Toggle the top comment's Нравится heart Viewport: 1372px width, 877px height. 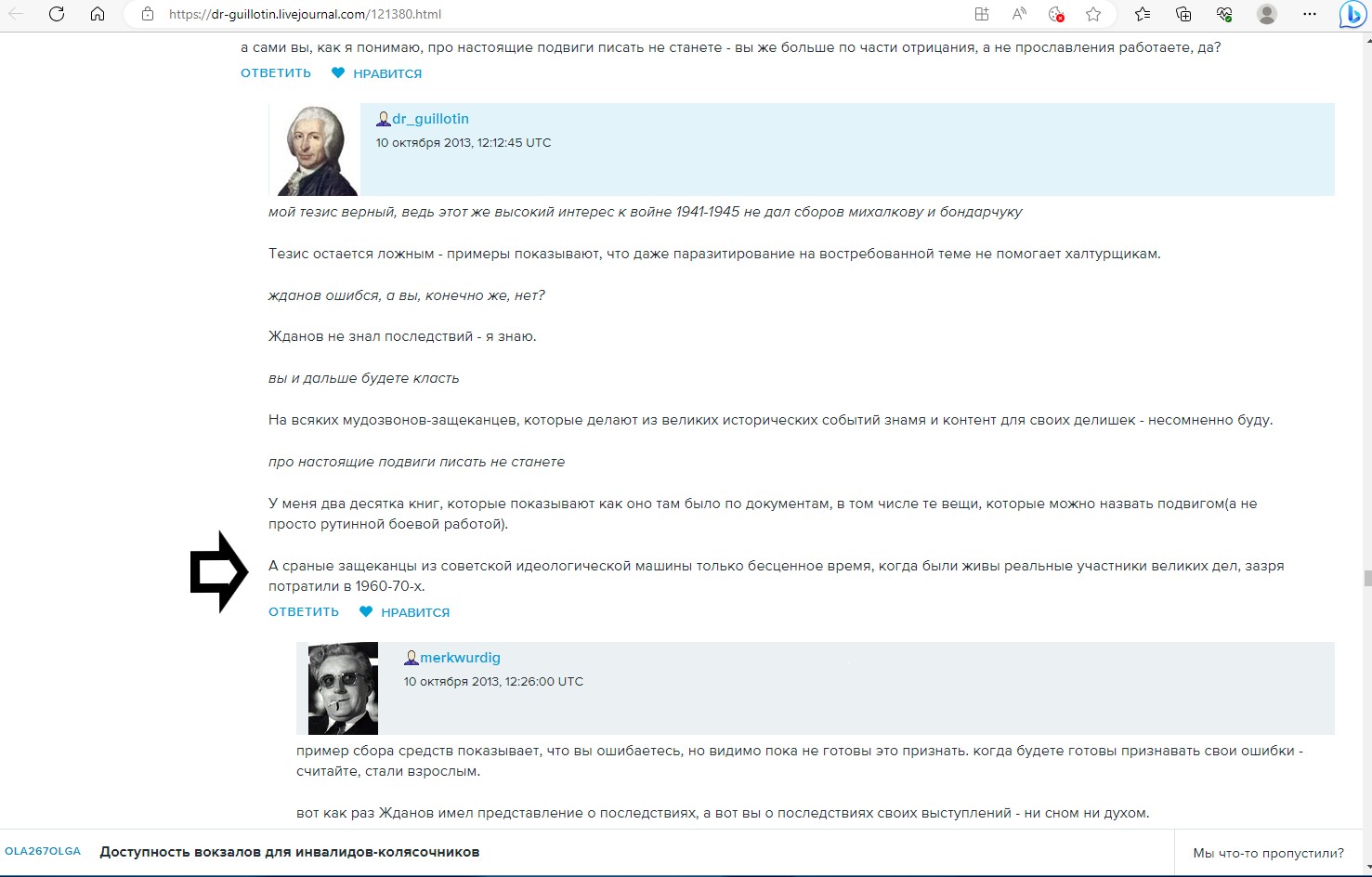pos(338,72)
